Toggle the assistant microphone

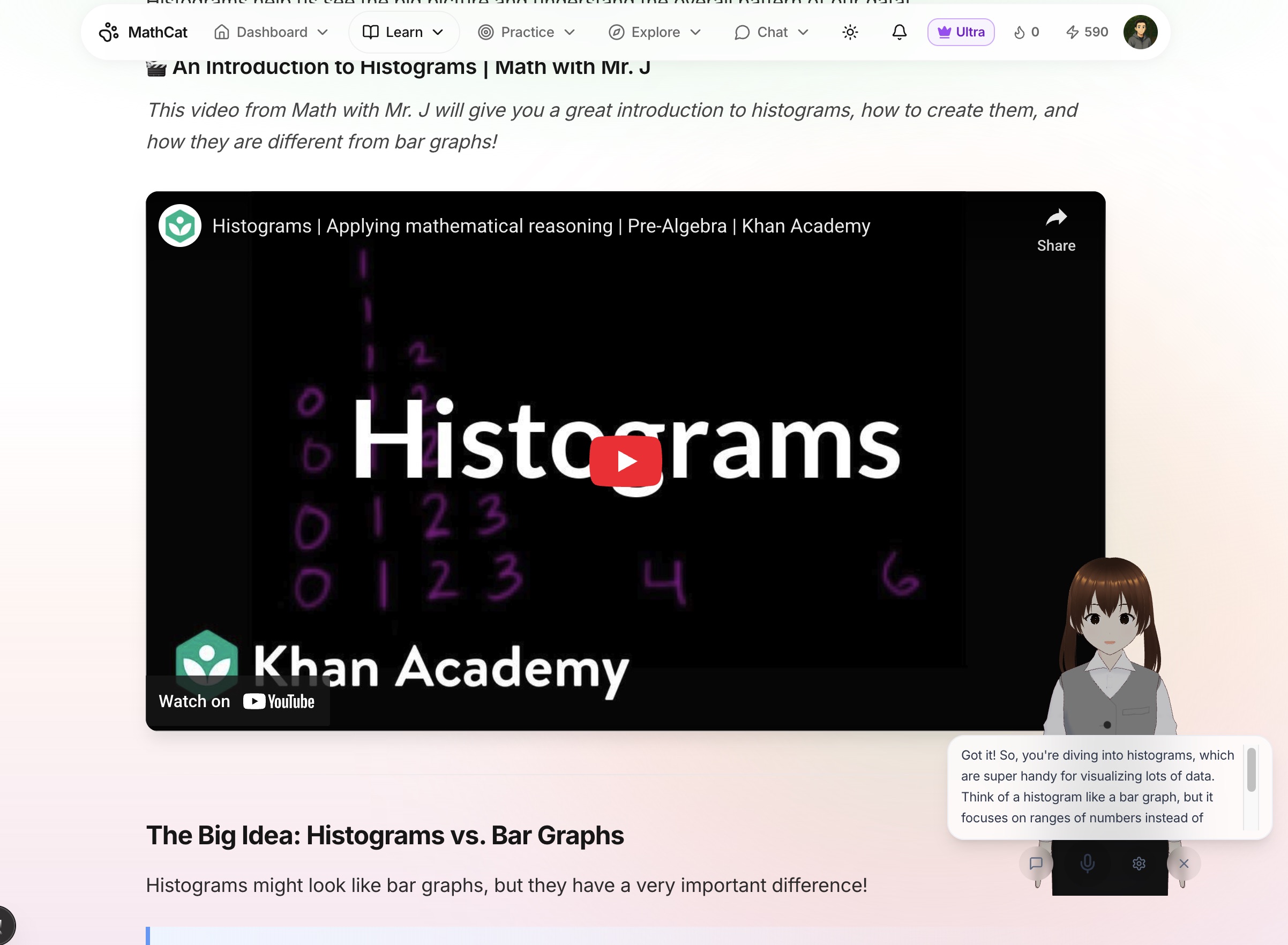click(1087, 863)
